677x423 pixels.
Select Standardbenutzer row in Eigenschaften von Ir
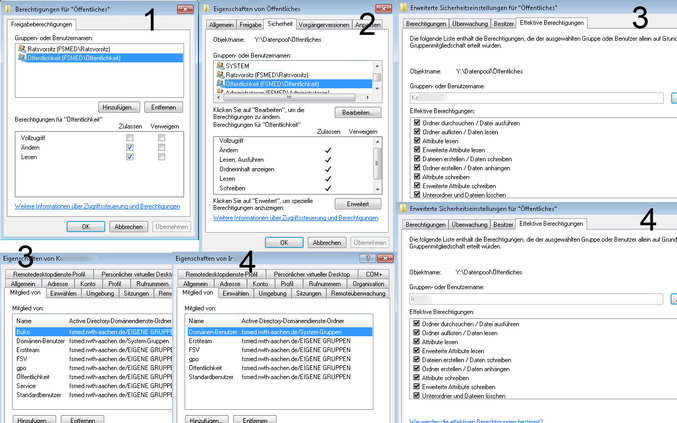tap(280, 376)
